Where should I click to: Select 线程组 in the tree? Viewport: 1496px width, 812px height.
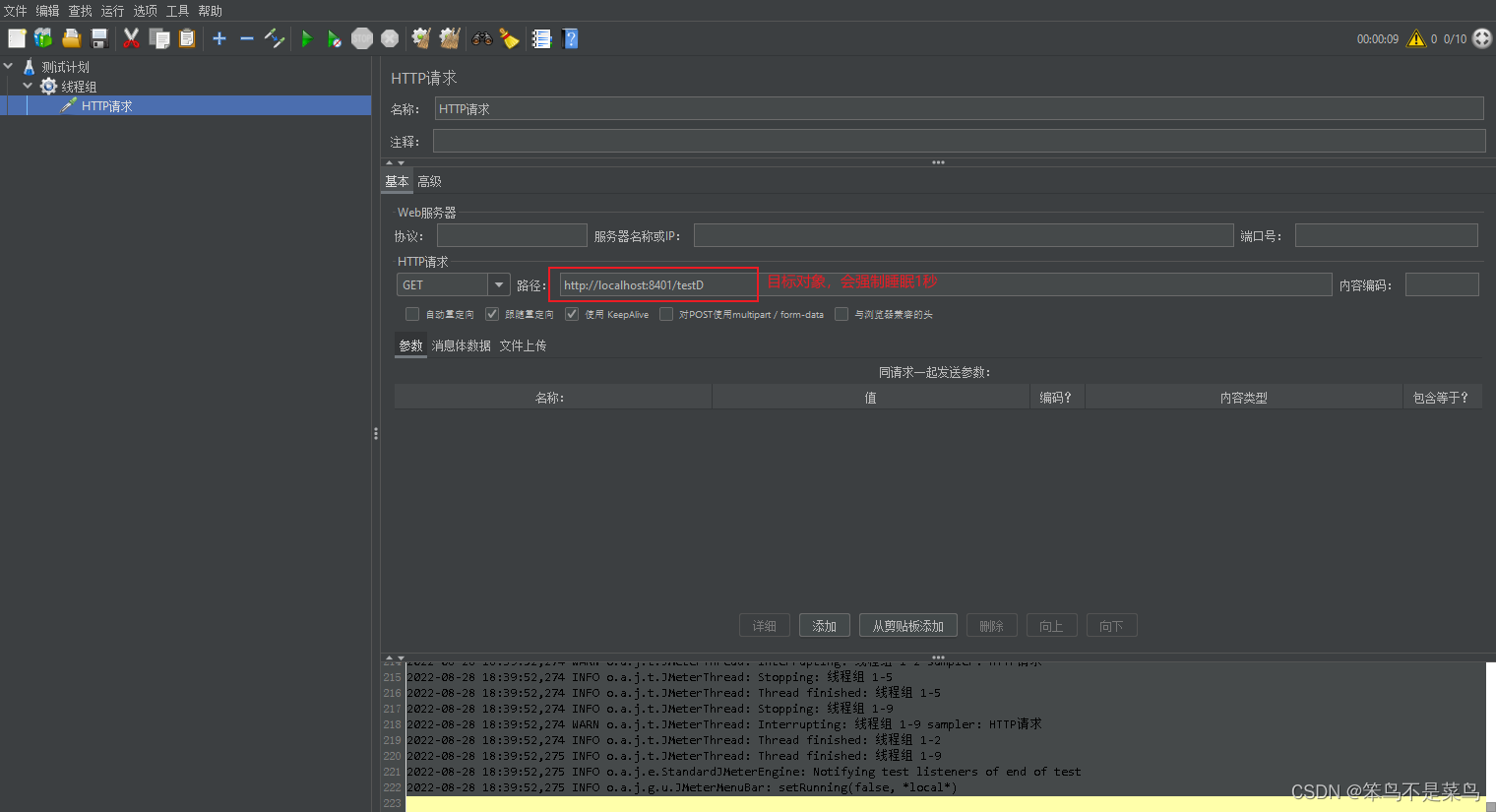point(79,87)
